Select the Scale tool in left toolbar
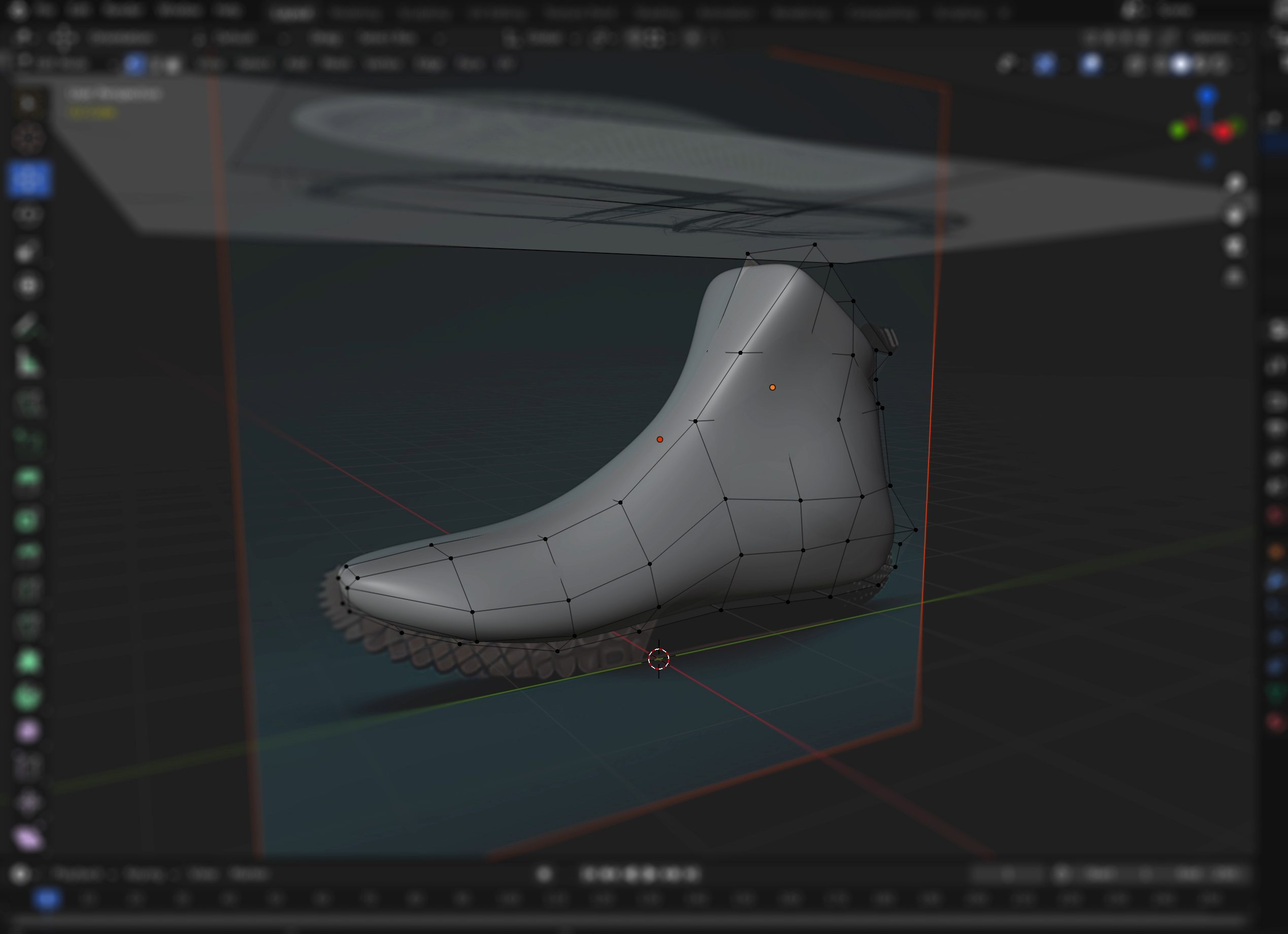 28,250
